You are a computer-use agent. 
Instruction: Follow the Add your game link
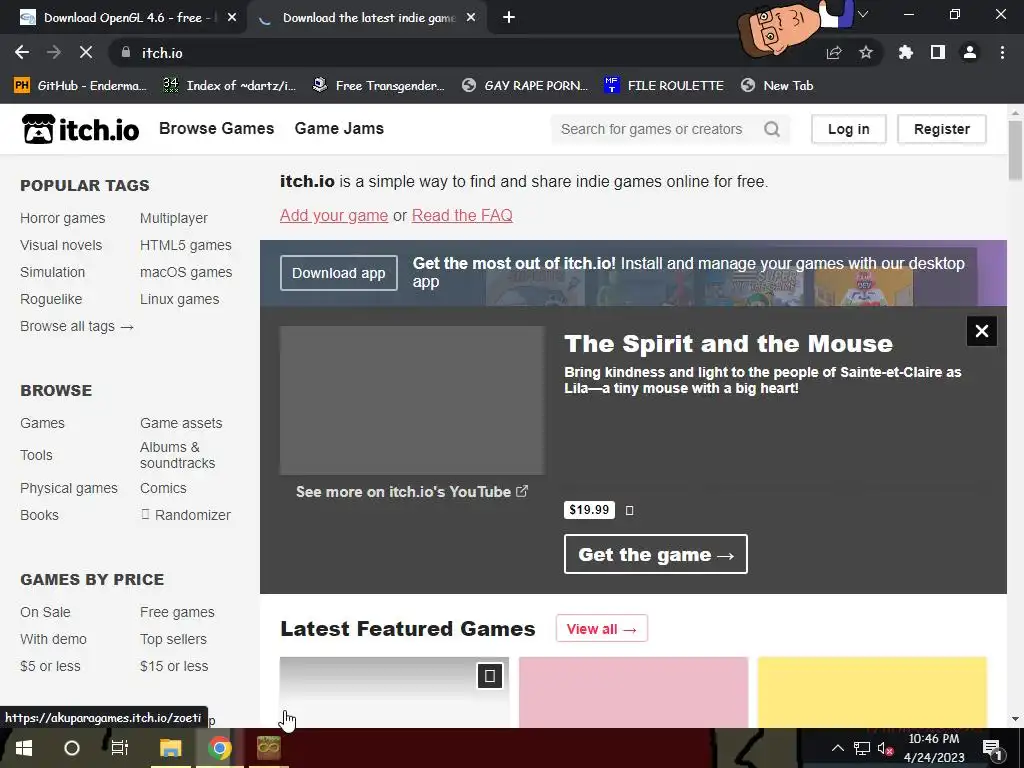pyautogui.click(x=334, y=216)
